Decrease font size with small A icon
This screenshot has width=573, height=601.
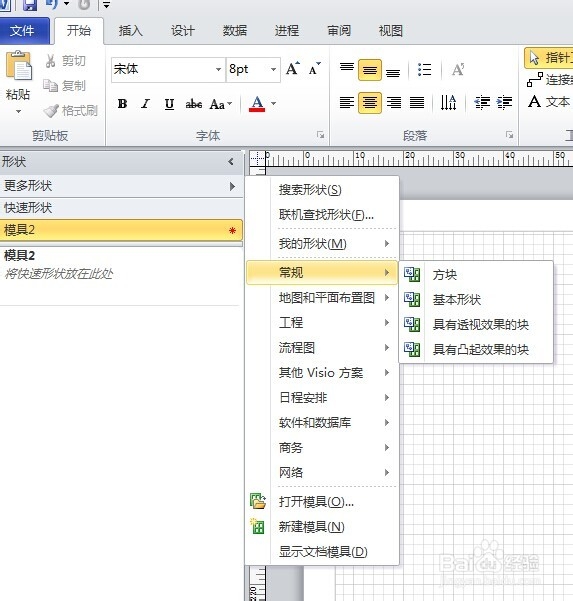(314, 69)
